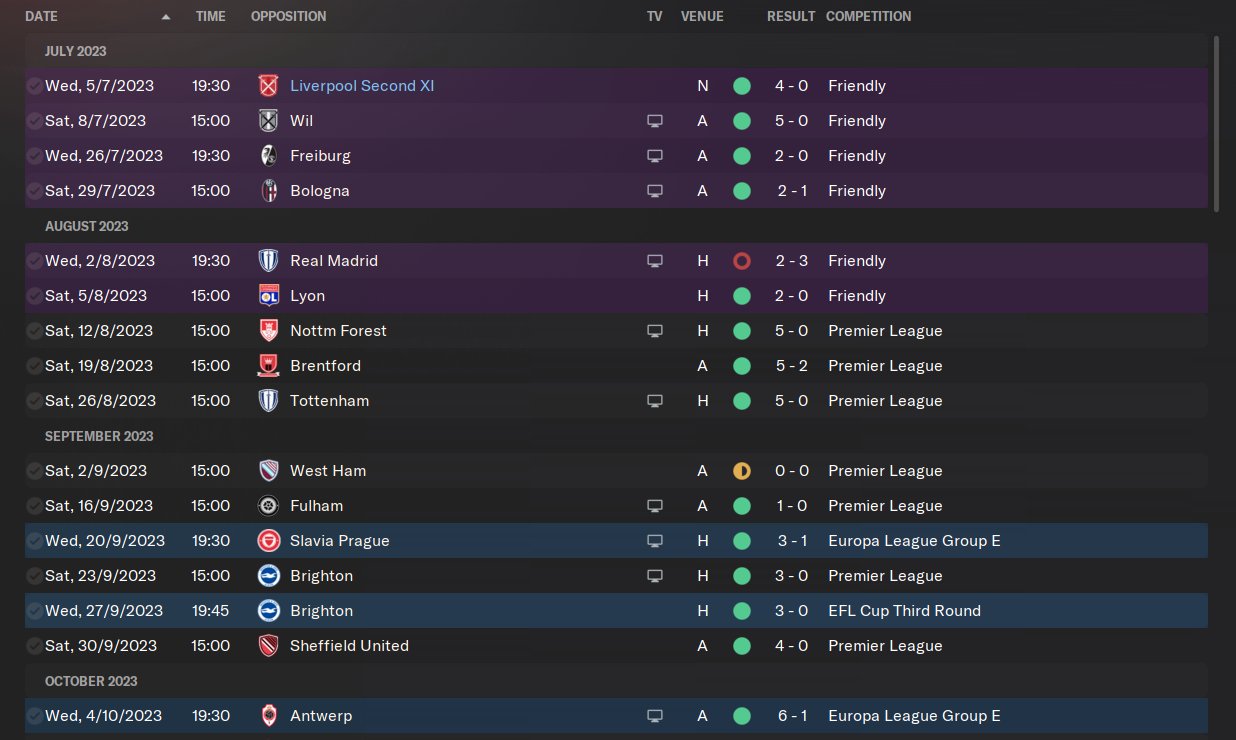Click the Antwerp club badge icon
This screenshot has width=1236, height=740.
coord(267,716)
